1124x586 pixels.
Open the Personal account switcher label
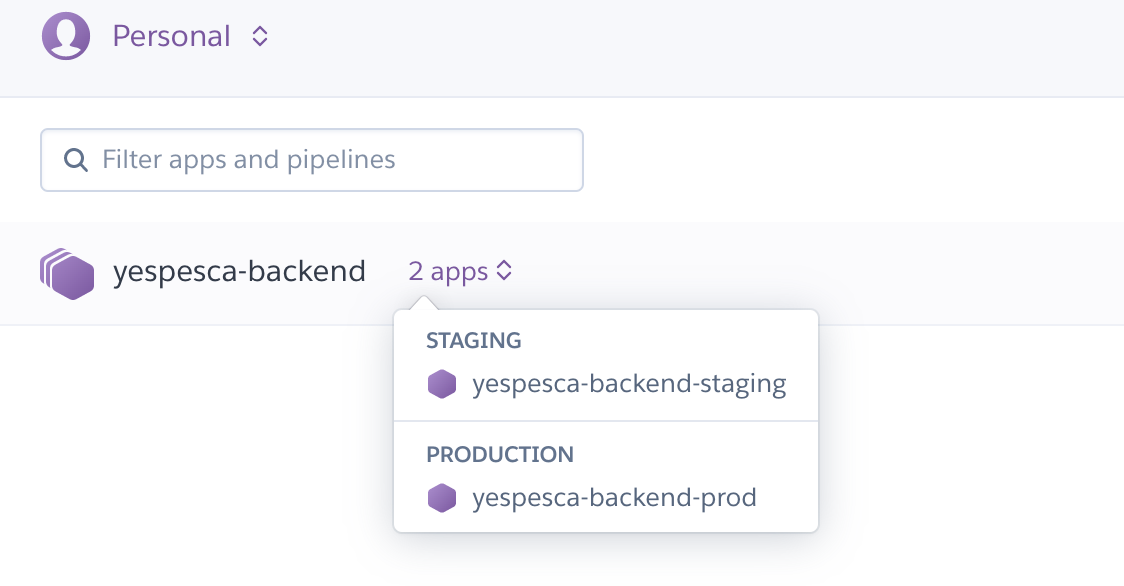click(x=171, y=36)
